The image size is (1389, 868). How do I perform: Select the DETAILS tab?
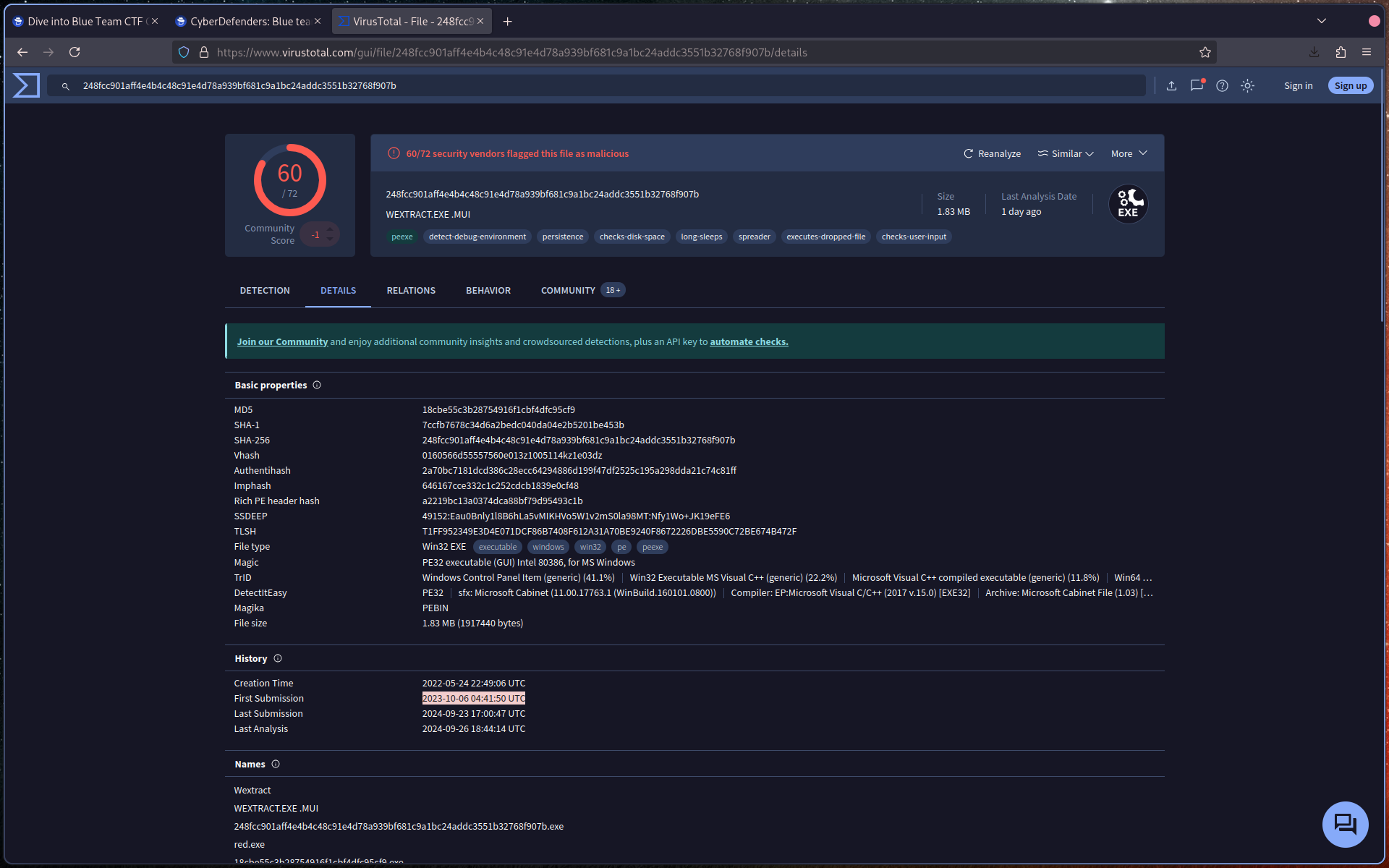click(x=339, y=290)
